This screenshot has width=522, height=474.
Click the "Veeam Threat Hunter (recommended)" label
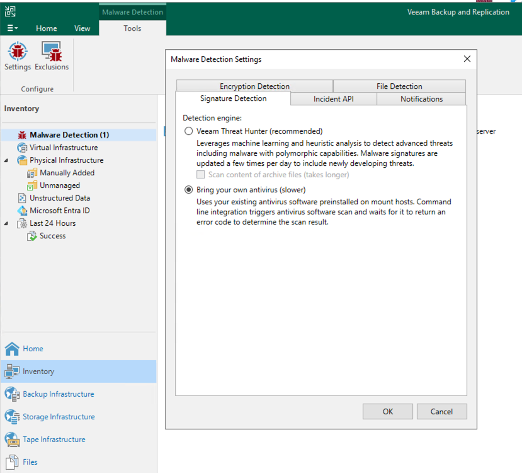tap(259, 131)
